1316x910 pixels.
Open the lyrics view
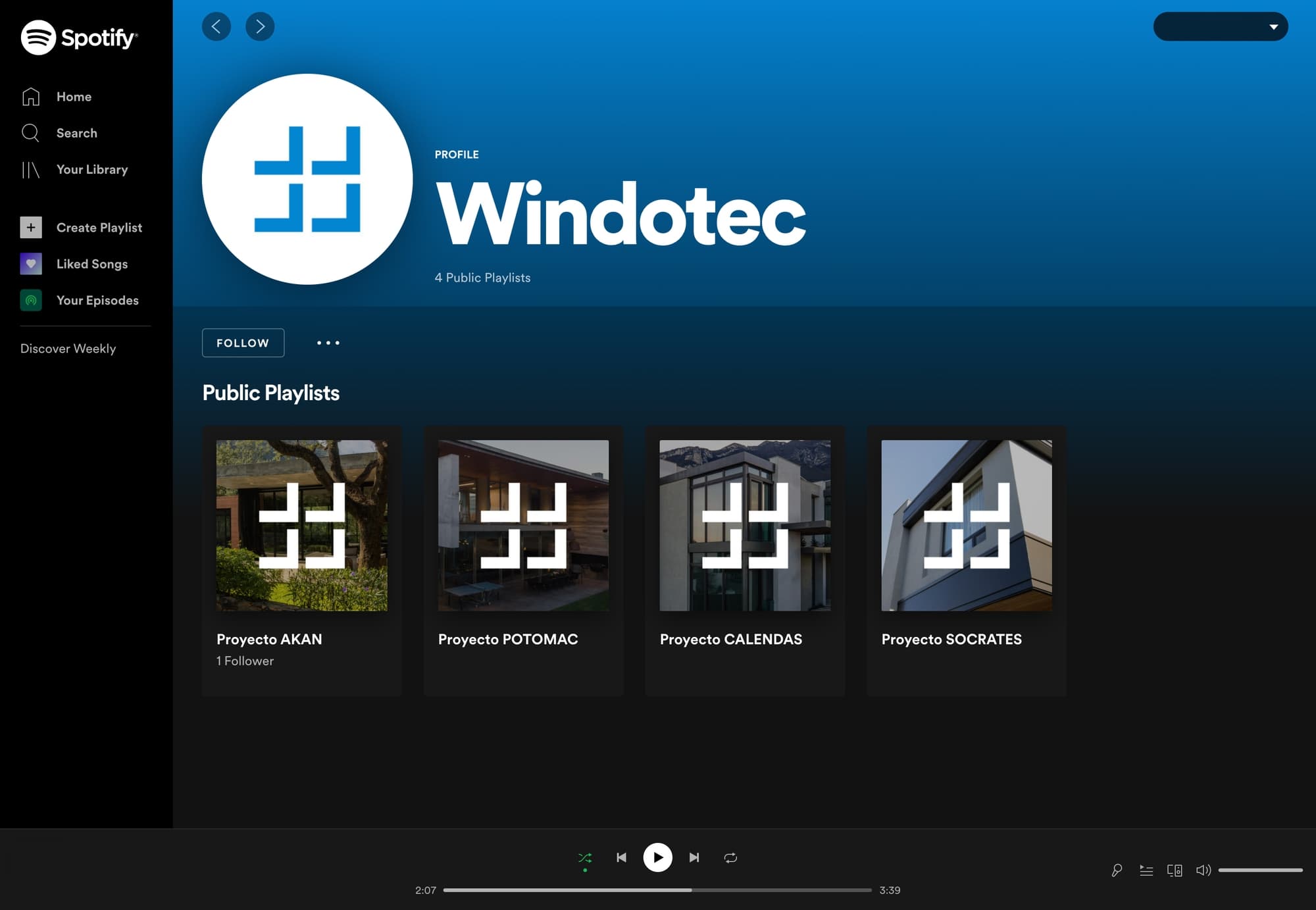[x=1117, y=870]
